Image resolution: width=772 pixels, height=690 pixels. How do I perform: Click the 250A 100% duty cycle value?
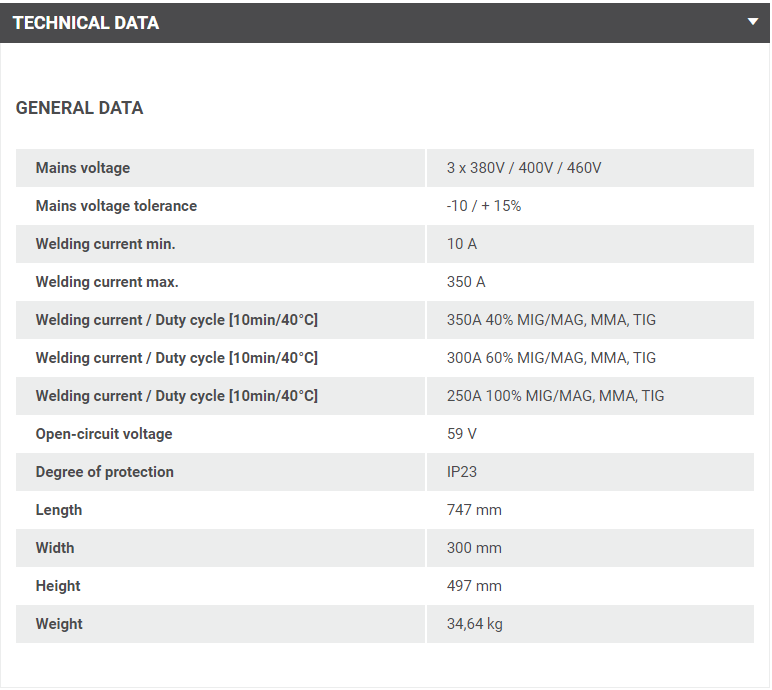555,396
